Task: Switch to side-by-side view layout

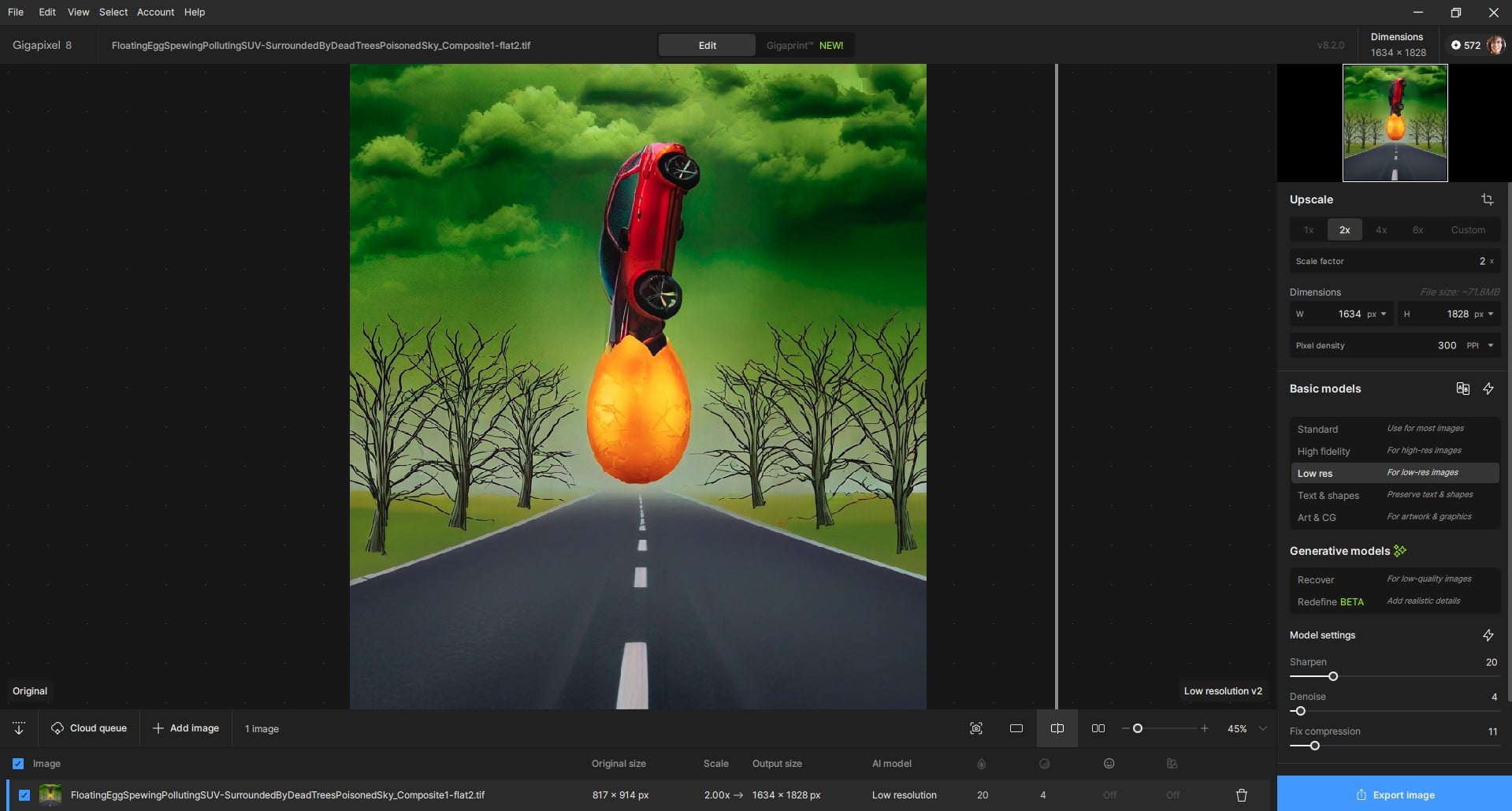Action: pos(1098,728)
